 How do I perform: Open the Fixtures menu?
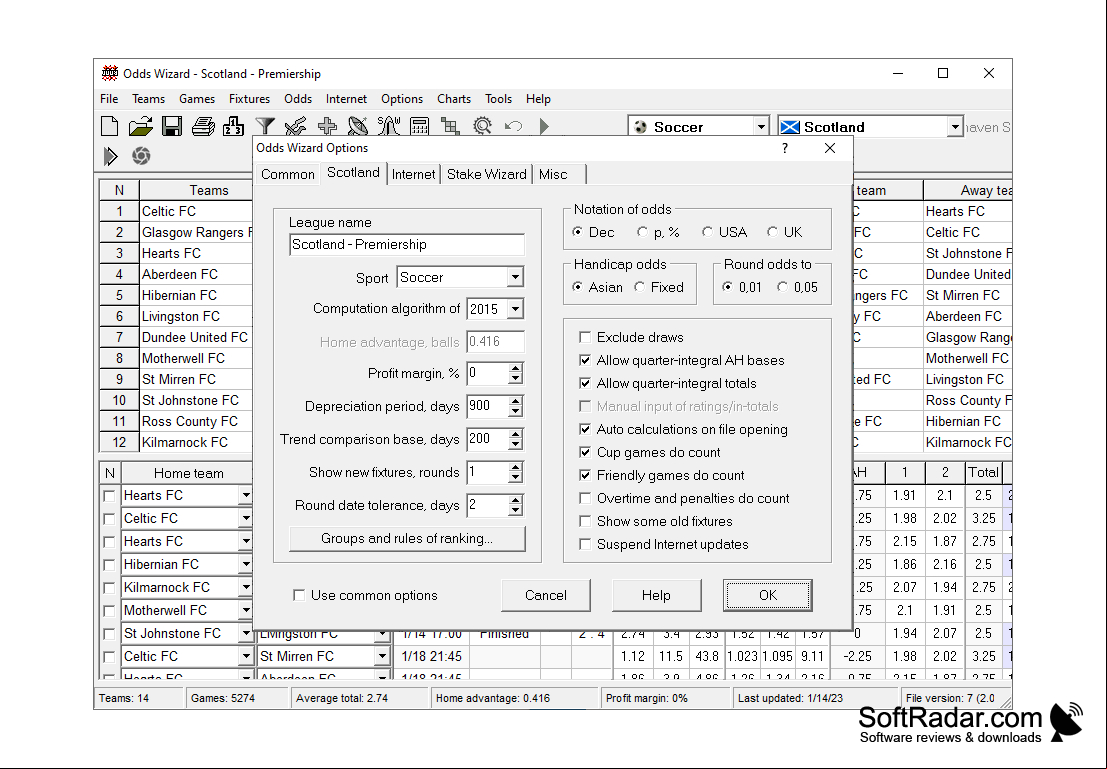[x=249, y=99]
